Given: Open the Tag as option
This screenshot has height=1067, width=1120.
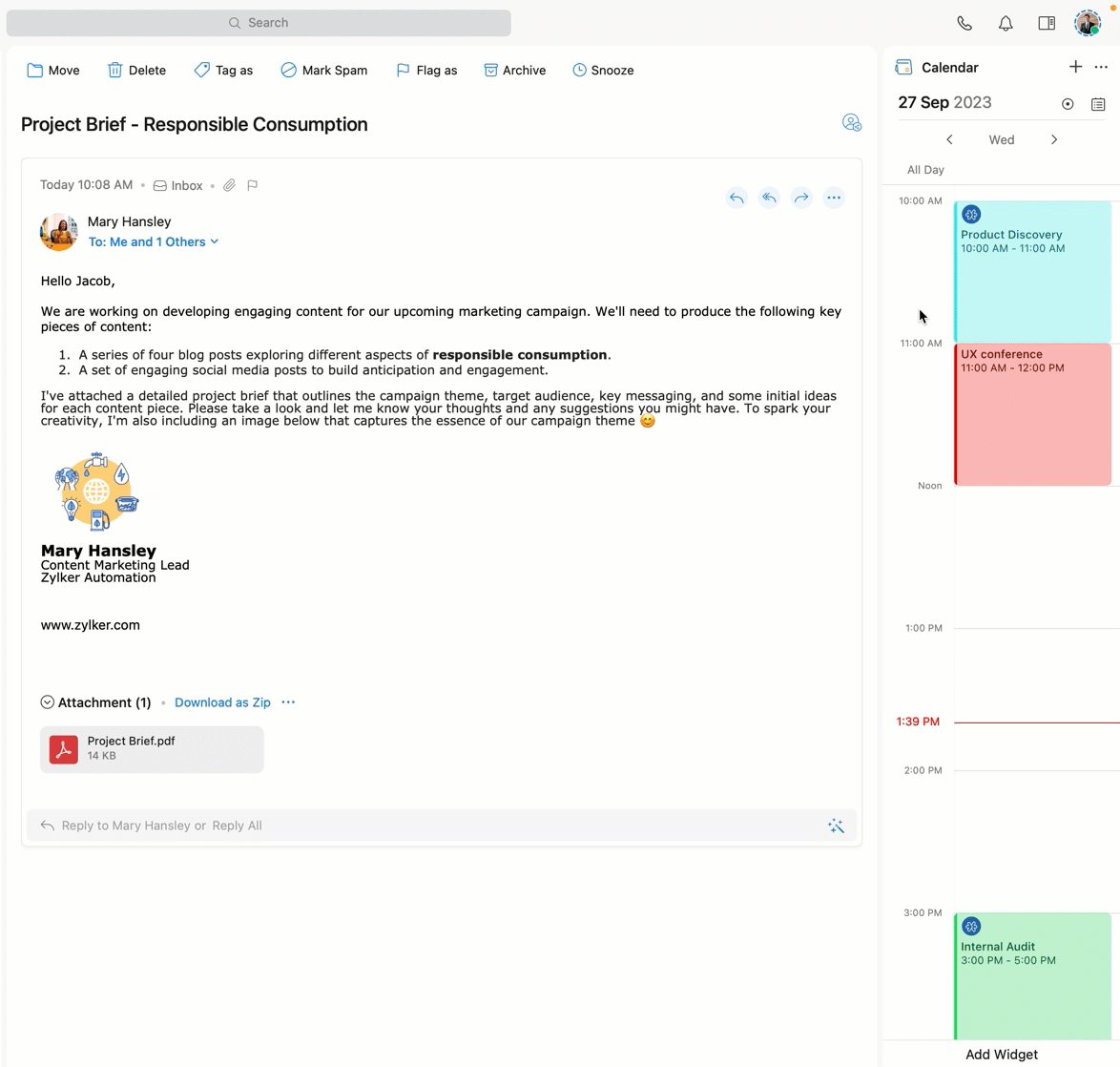Looking at the screenshot, I should [x=223, y=70].
